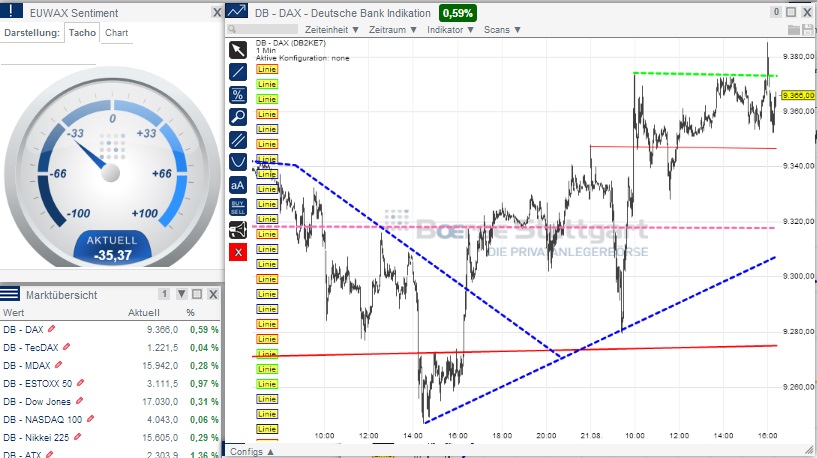
Task: Click the chart line icon beside DB - DAX title
Action: [x=237, y=12]
